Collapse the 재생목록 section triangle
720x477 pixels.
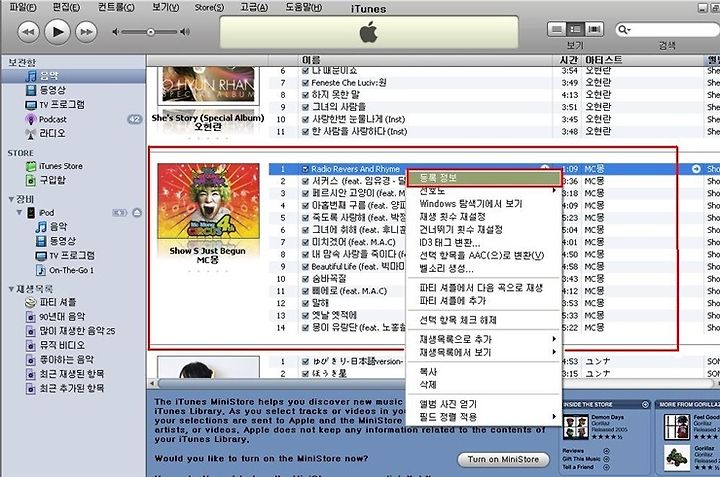[11, 289]
